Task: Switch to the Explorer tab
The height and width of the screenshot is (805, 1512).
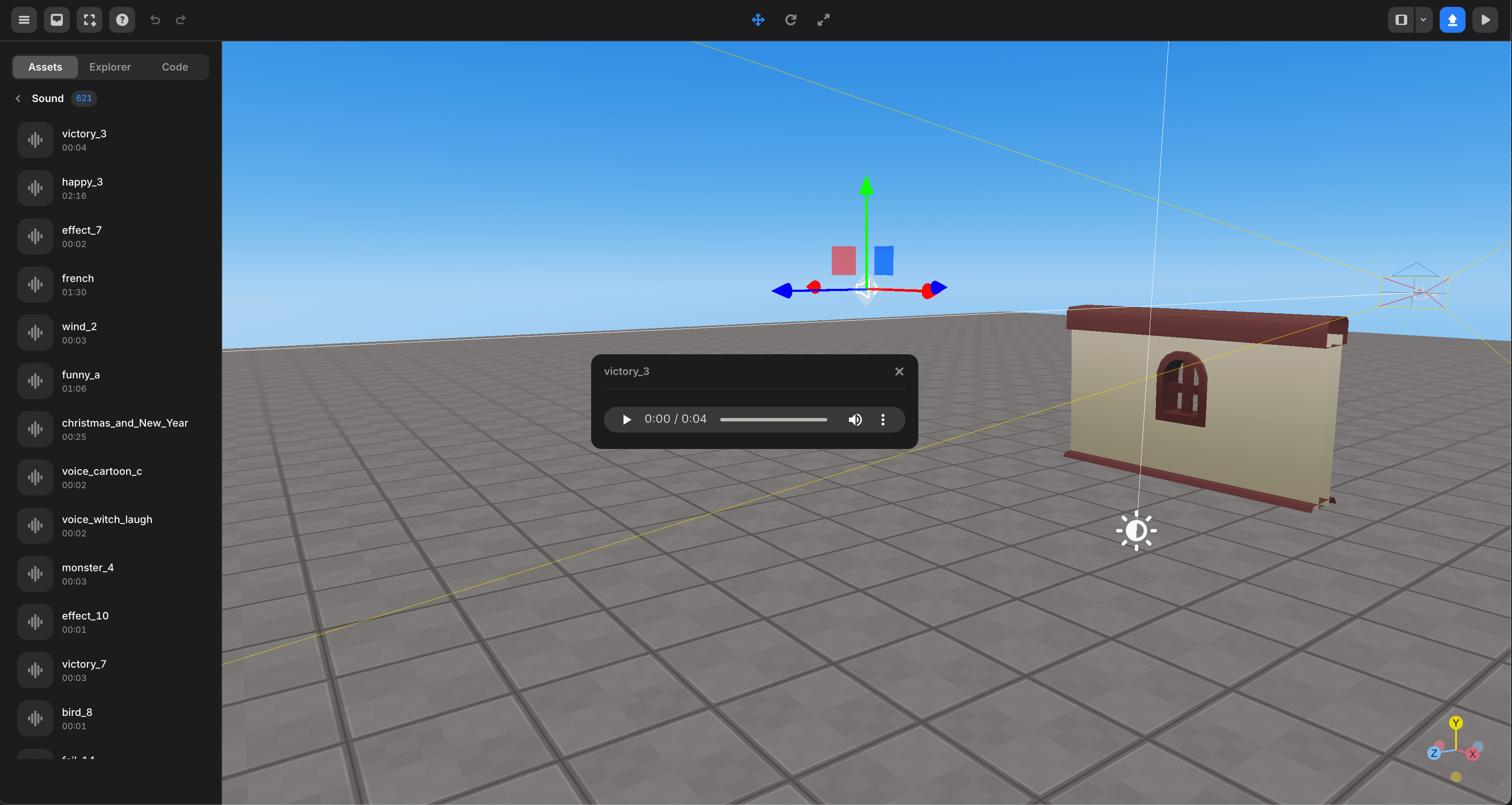Action: (x=110, y=66)
